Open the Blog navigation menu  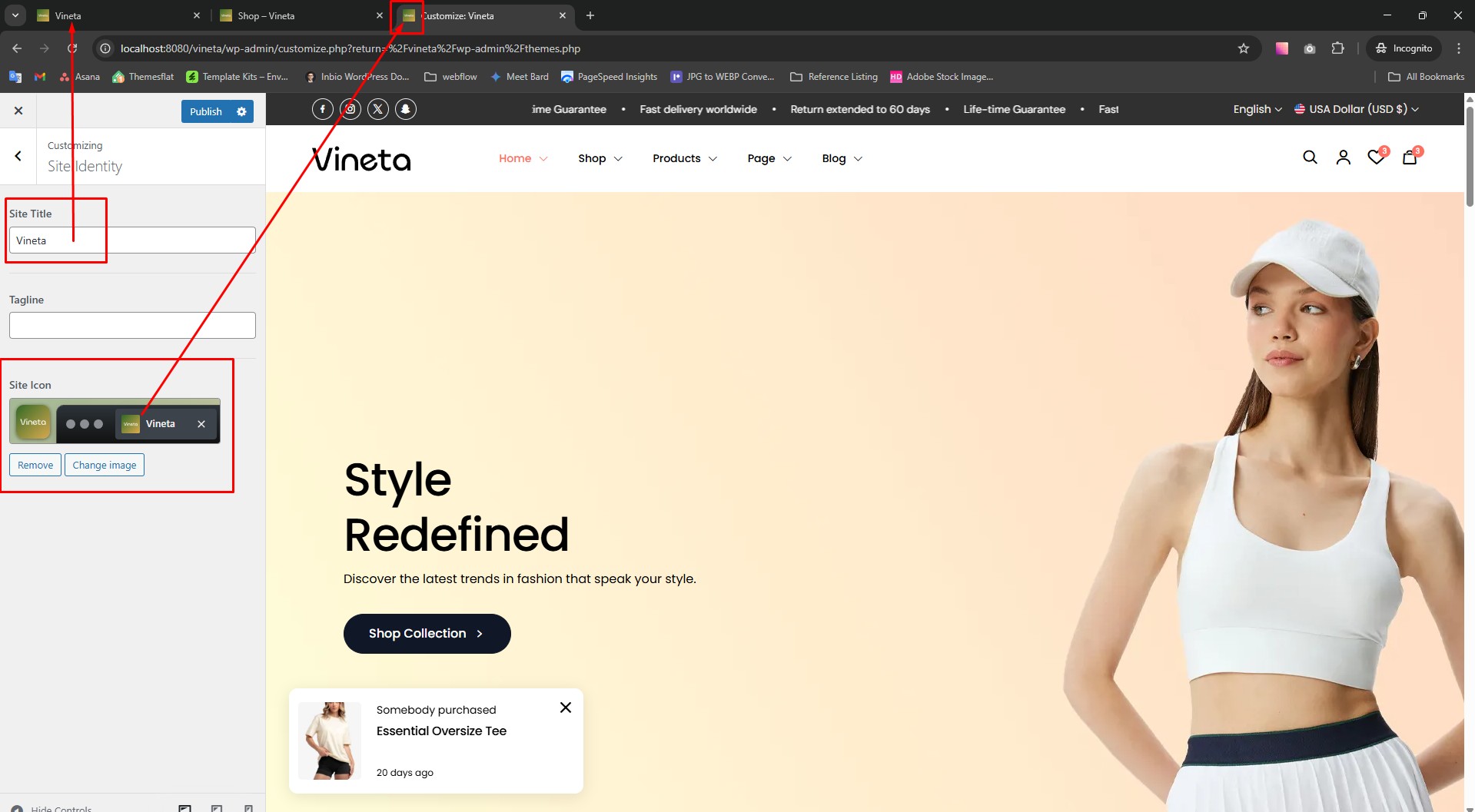coord(842,158)
